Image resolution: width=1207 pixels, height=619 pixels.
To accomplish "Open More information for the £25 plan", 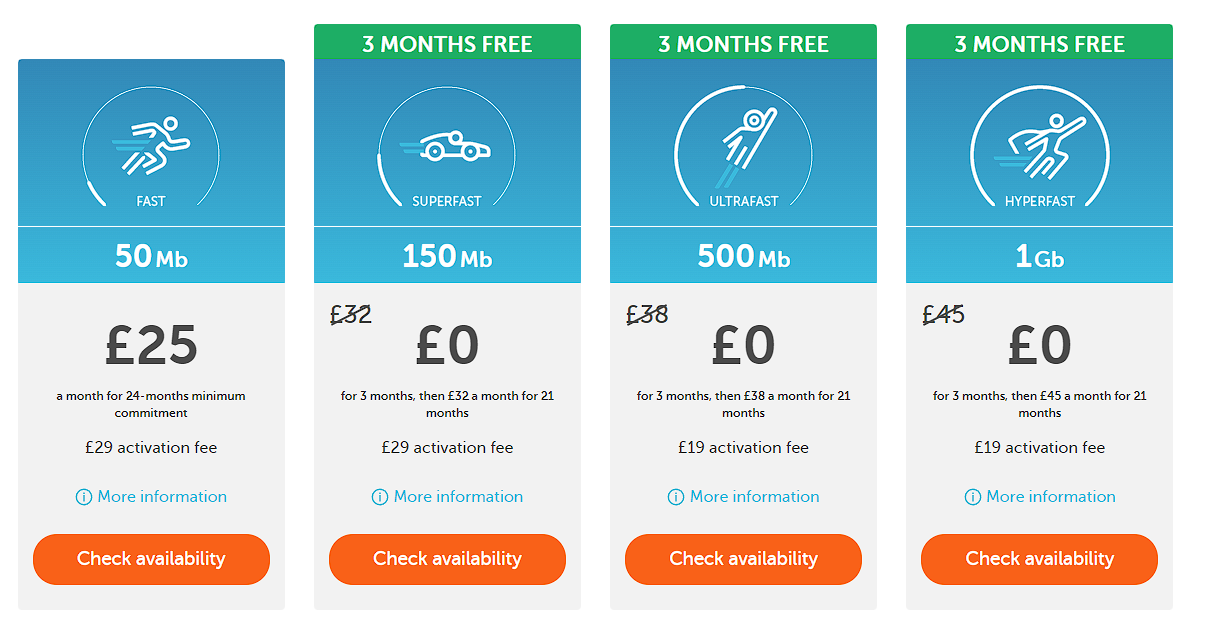I will tap(162, 497).
